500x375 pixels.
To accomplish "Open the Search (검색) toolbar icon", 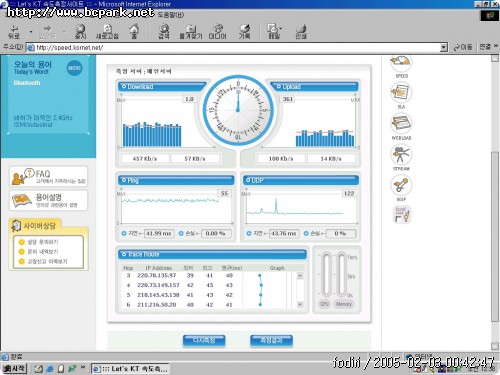I will pyautogui.click(x=164, y=31).
